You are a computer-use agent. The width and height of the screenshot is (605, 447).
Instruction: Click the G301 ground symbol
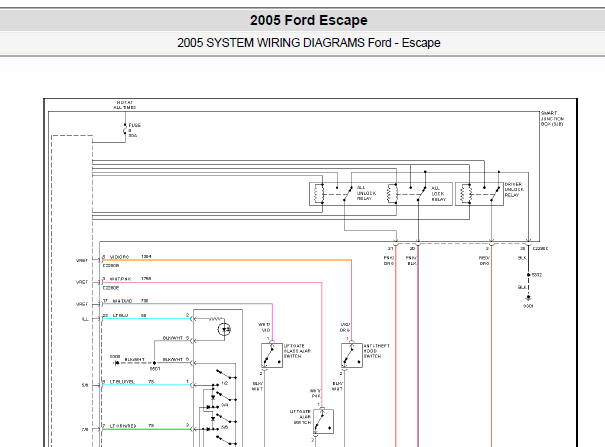528,298
